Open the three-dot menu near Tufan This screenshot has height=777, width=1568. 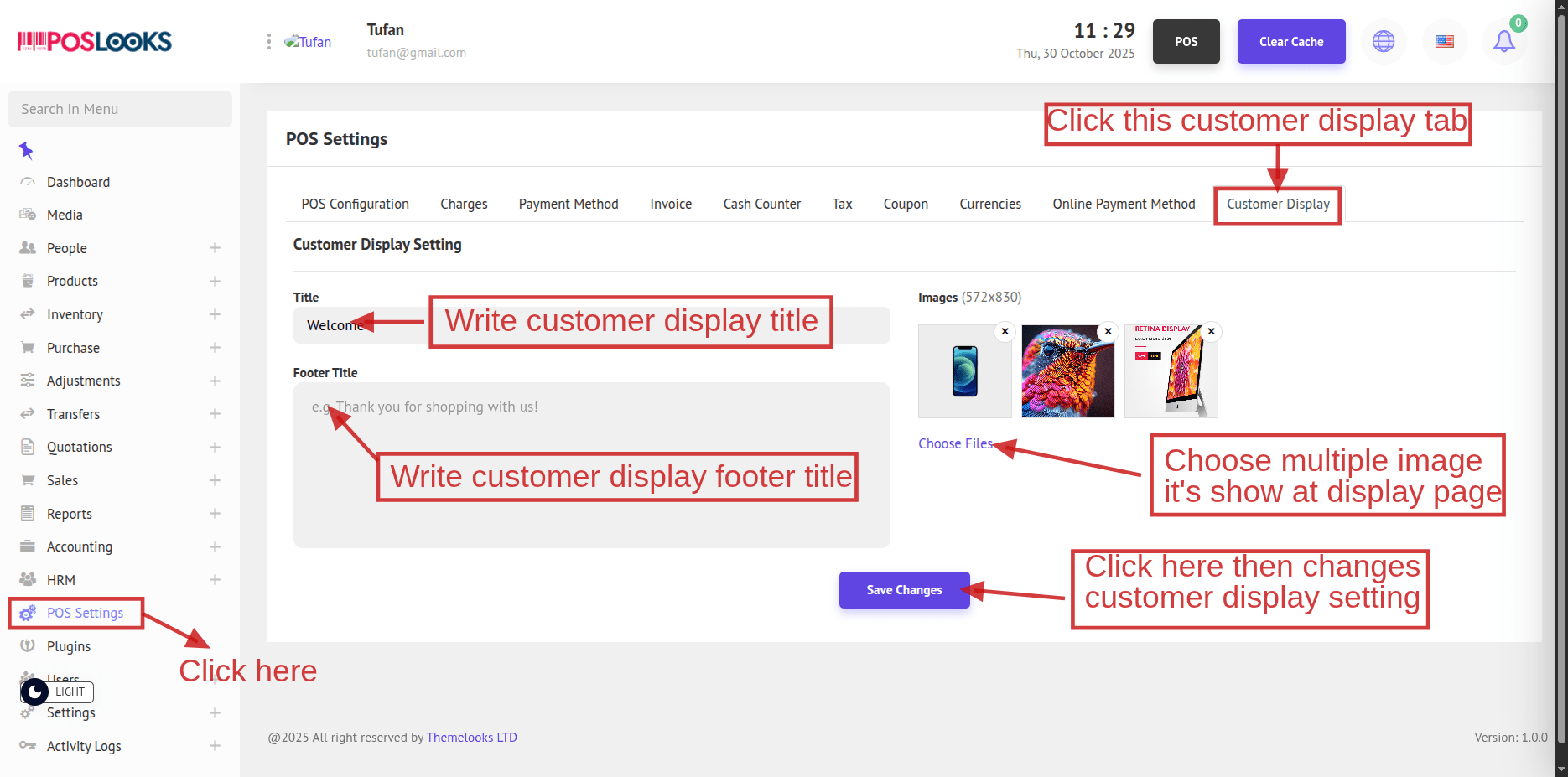(x=268, y=42)
